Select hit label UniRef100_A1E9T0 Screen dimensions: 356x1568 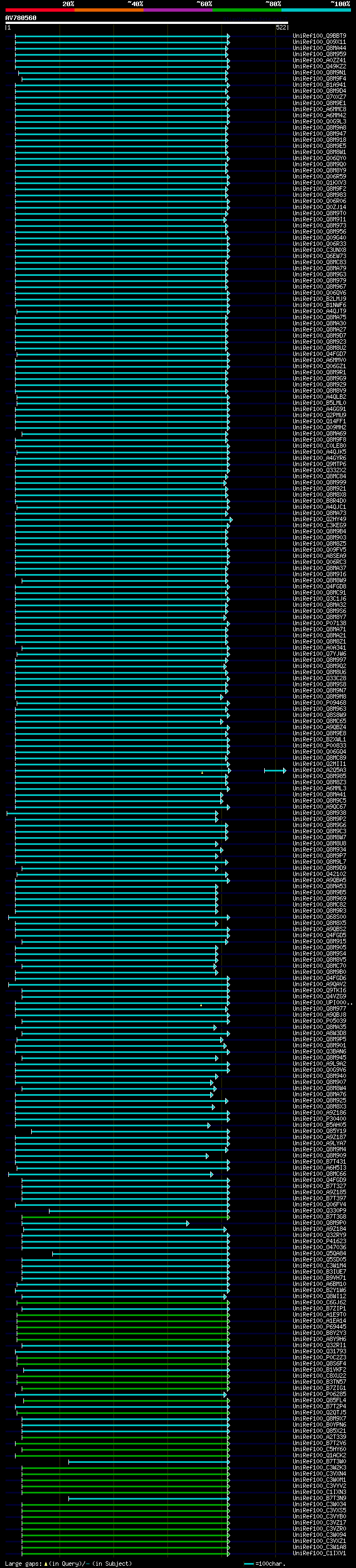pyautogui.click(x=319, y=1315)
